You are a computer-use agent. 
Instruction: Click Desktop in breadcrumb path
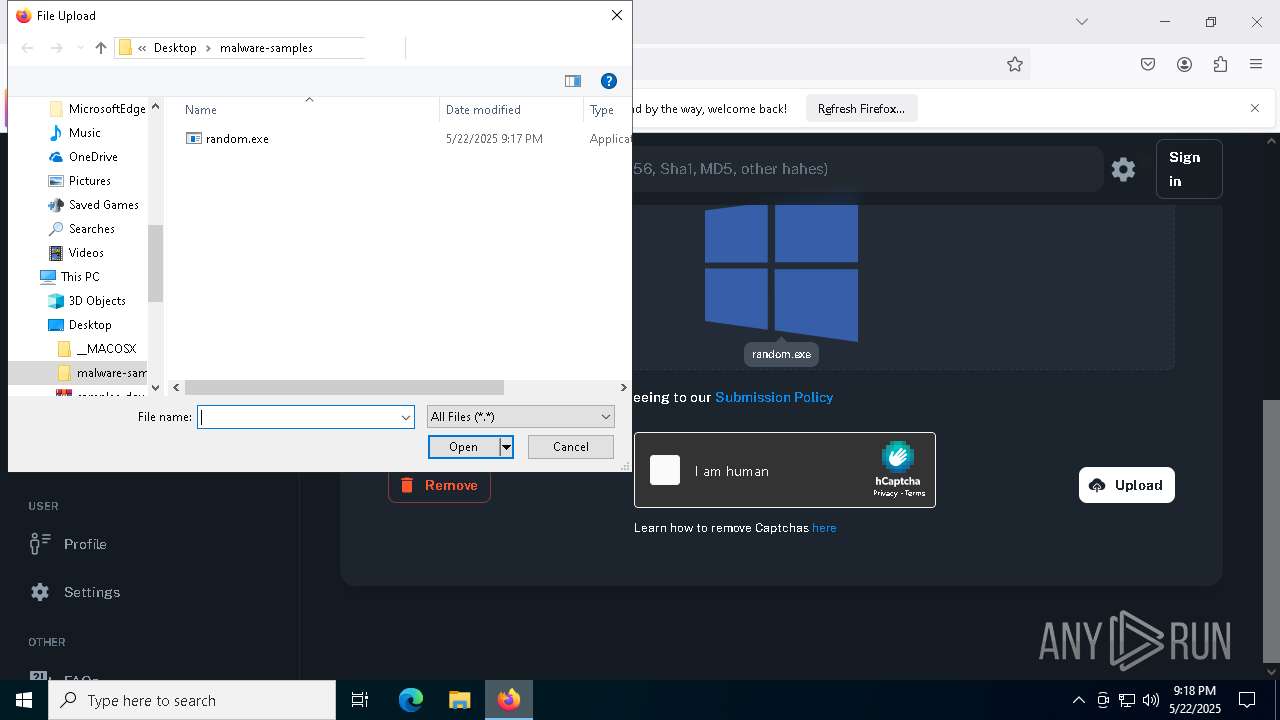coord(175,48)
